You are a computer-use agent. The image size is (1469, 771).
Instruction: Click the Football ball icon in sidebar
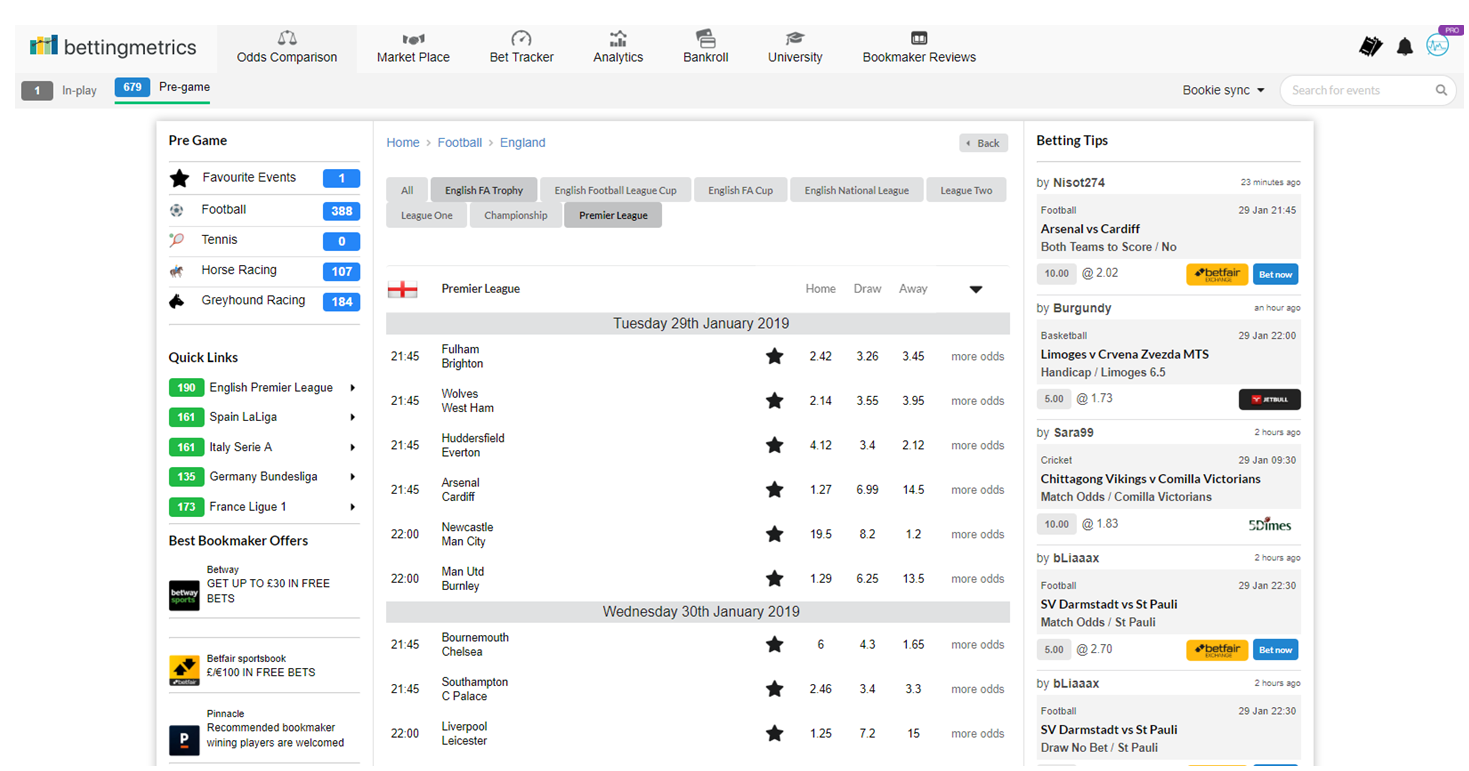(x=177, y=210)
